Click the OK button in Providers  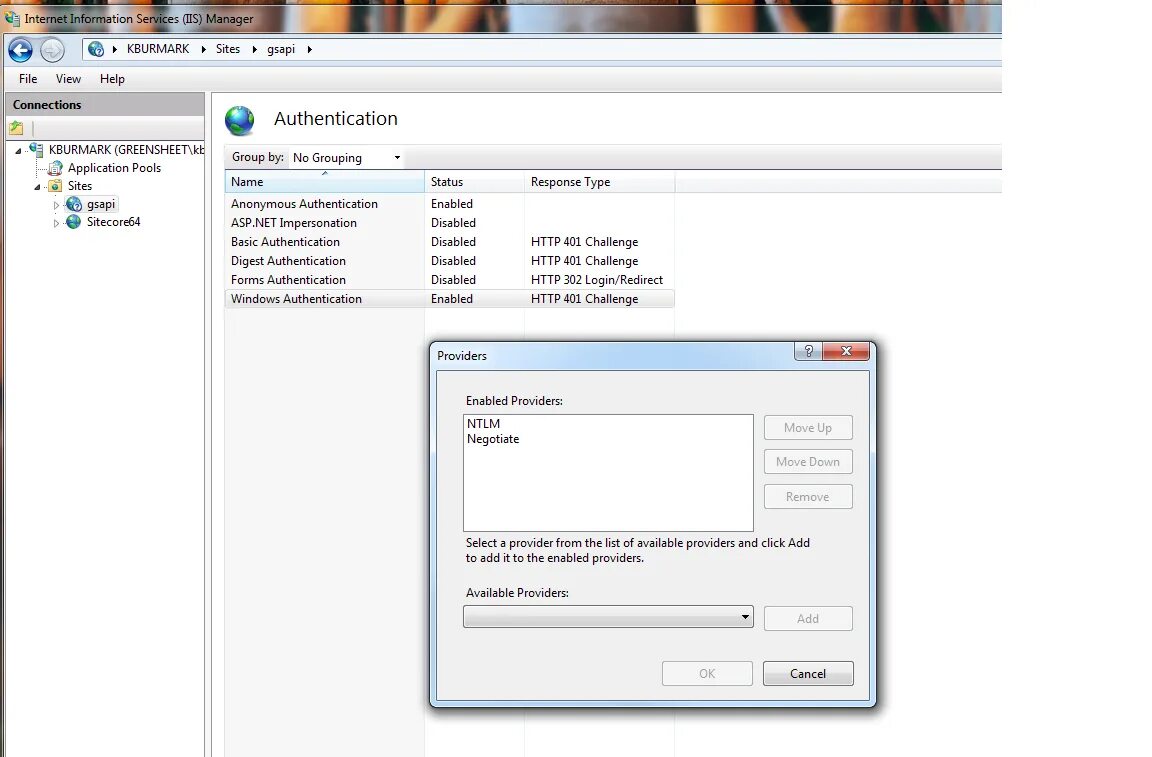coord(707,673)
